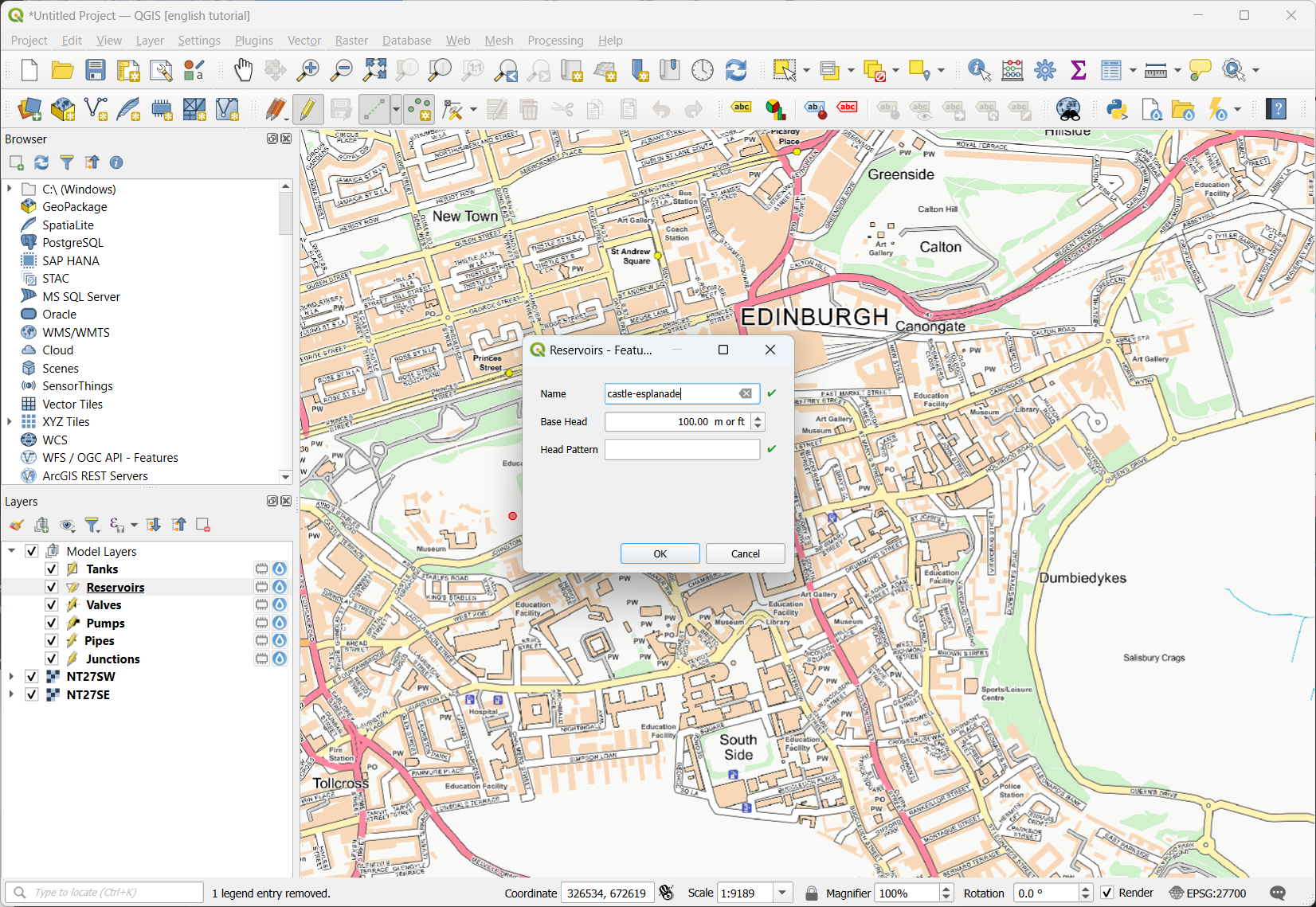1316x907 pixels.
Task: Click into the Head Pattern field
Action: (682, 450)
